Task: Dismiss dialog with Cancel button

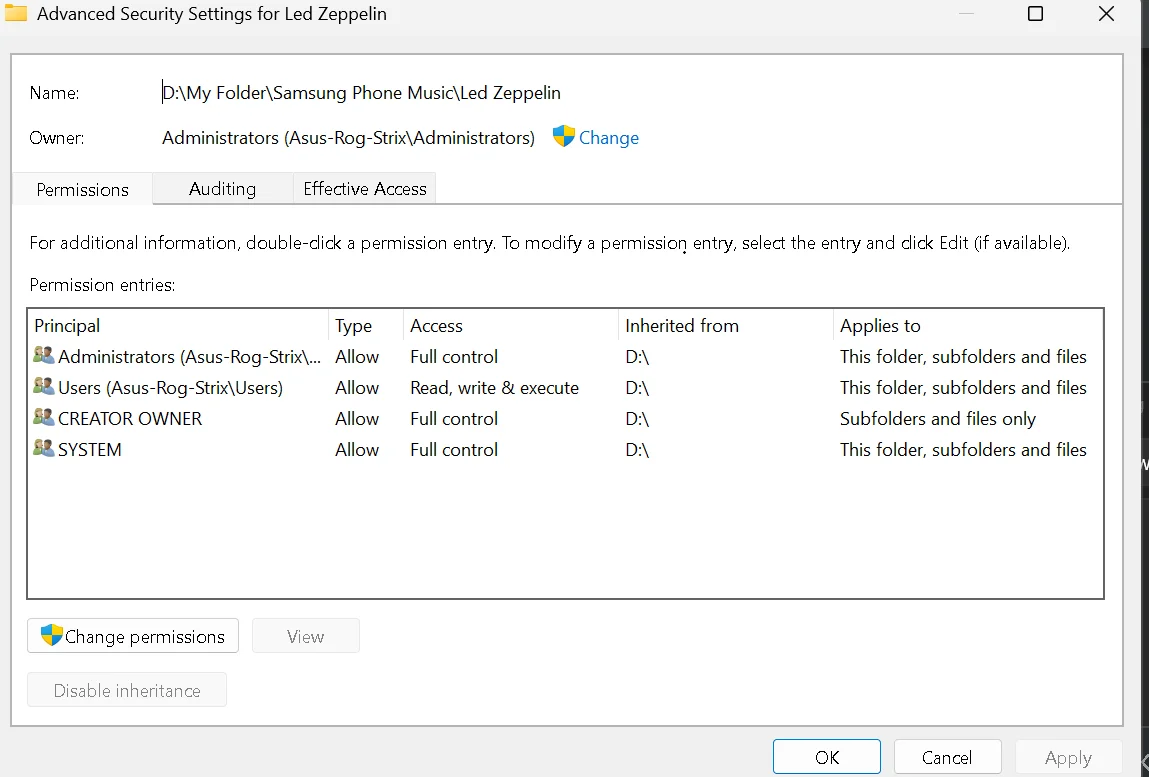Action: pyautogui.click(x=947, y=757)
